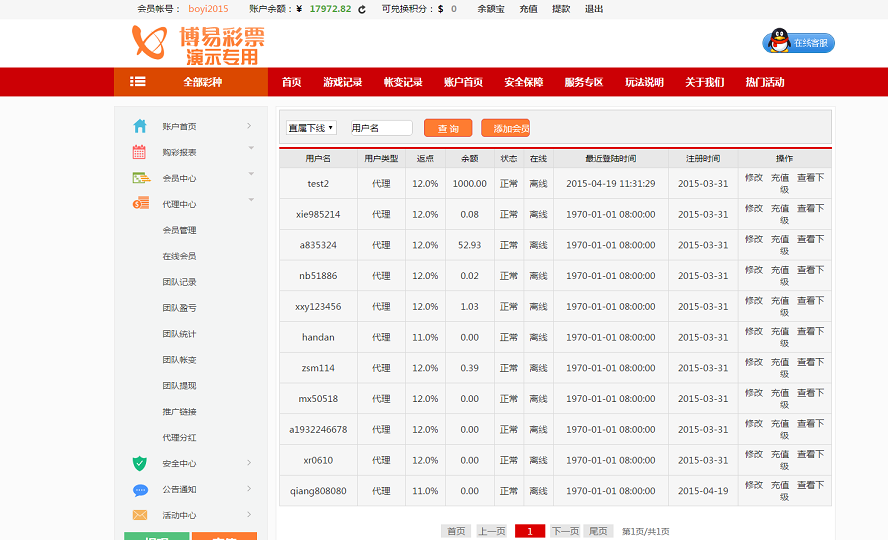This screenshot has height=540, width=888.
Task: Open 游戏记录 in the red navigation bar
Action: (342, 82)
